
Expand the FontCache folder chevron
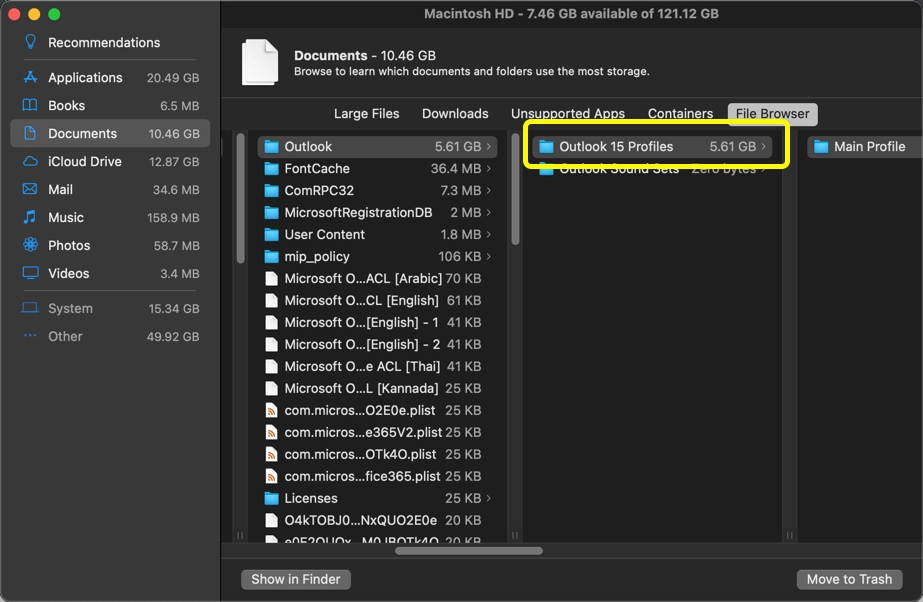coord(489,169)
